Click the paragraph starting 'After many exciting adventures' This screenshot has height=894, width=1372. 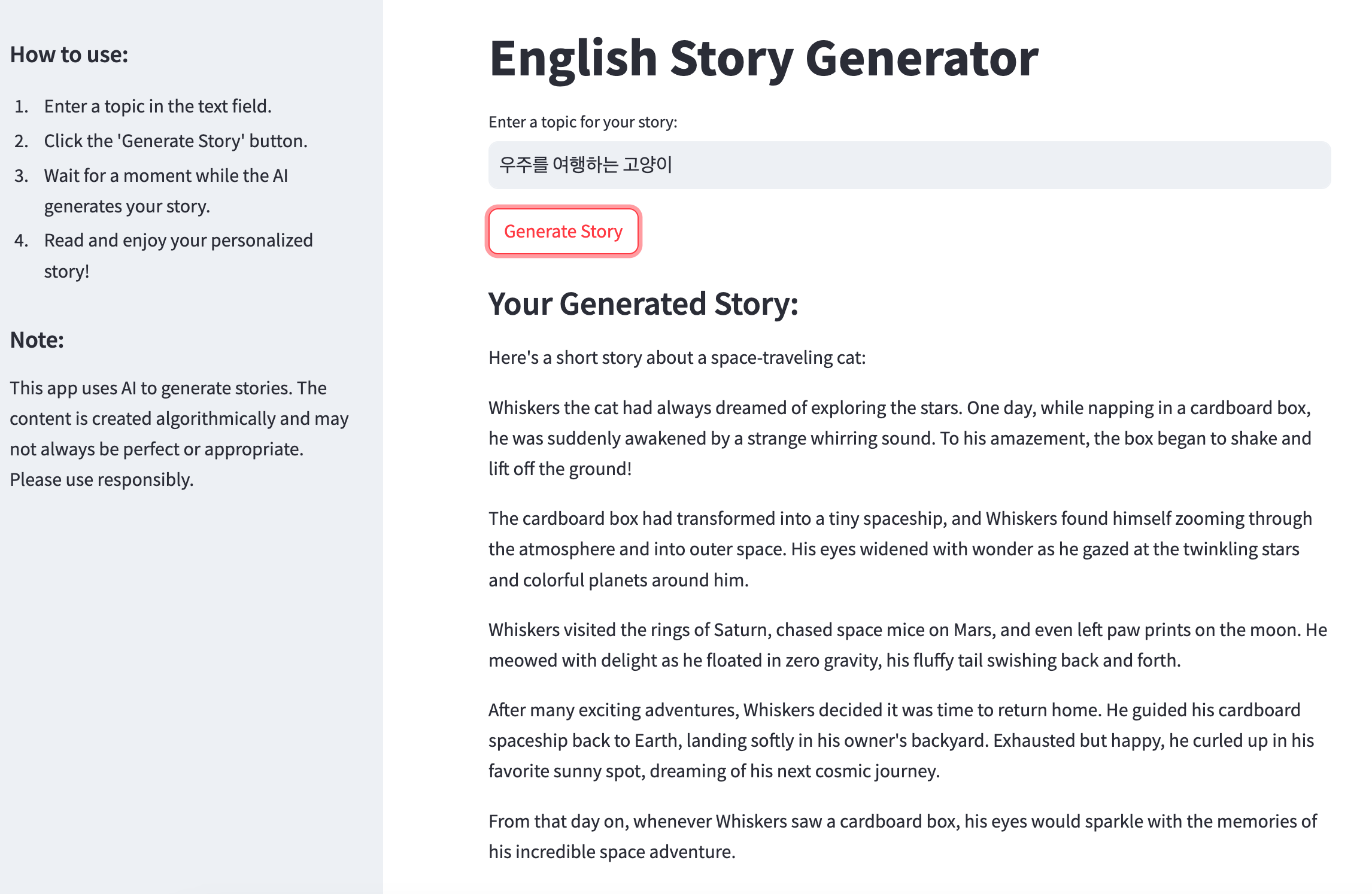click(x=901, y=741)
